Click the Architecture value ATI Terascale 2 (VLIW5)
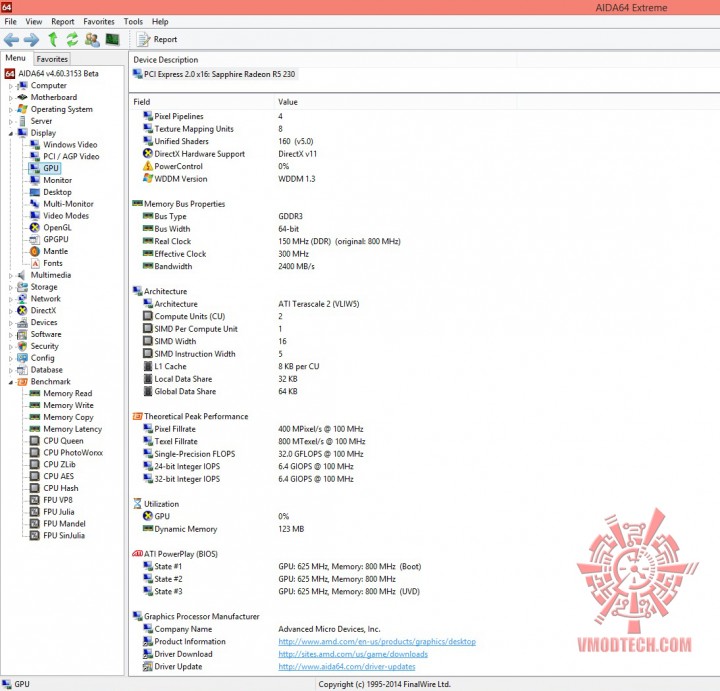720x691 pixels. click(x=319, y=303)
